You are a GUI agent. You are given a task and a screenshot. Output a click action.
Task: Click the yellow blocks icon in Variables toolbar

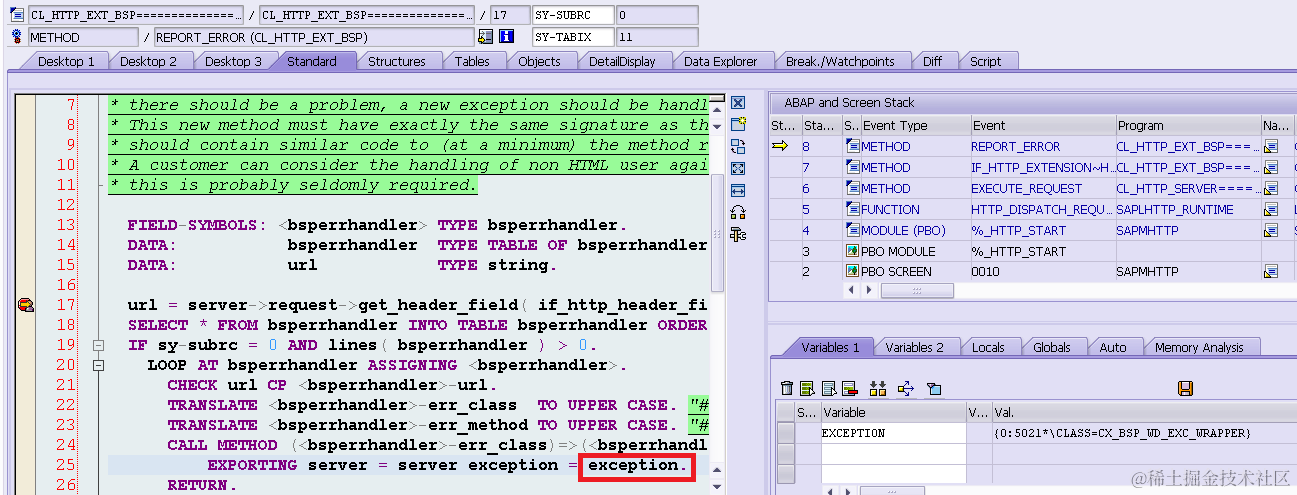pyautogui.click(x=878, y=388)
